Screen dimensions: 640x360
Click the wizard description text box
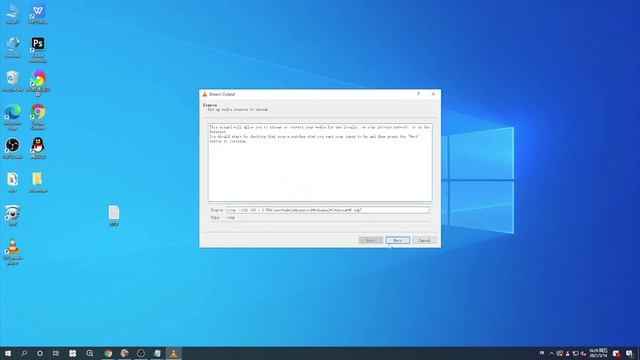[320, 162]
